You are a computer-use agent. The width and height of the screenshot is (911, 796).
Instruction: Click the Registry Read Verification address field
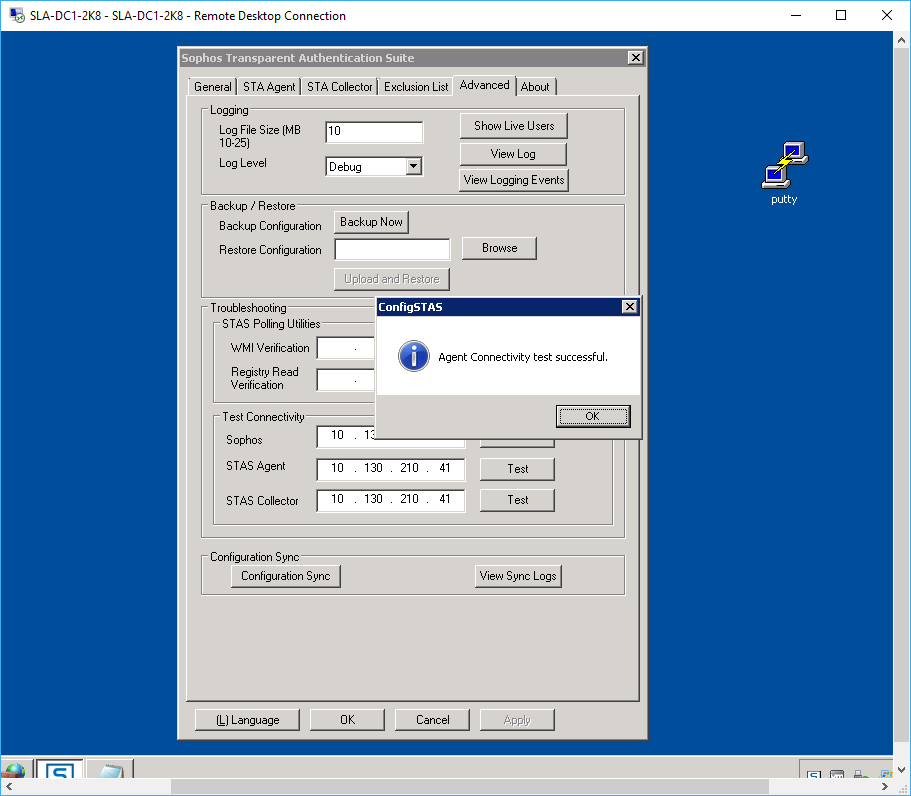coord(346,380)
